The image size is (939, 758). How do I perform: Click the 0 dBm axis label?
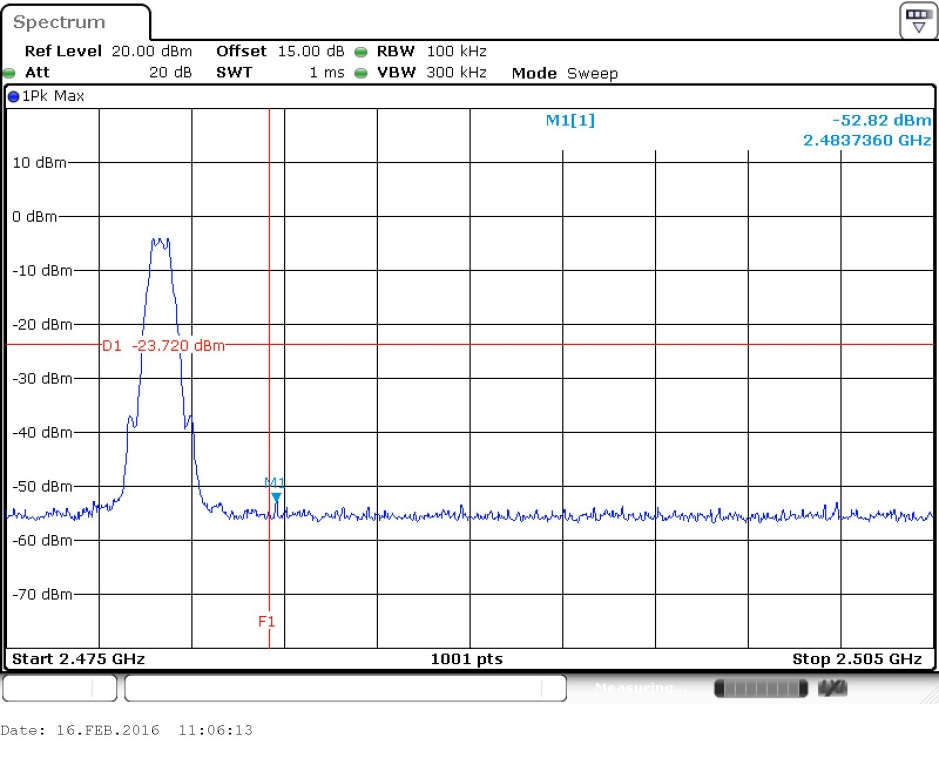click(35, 217)
